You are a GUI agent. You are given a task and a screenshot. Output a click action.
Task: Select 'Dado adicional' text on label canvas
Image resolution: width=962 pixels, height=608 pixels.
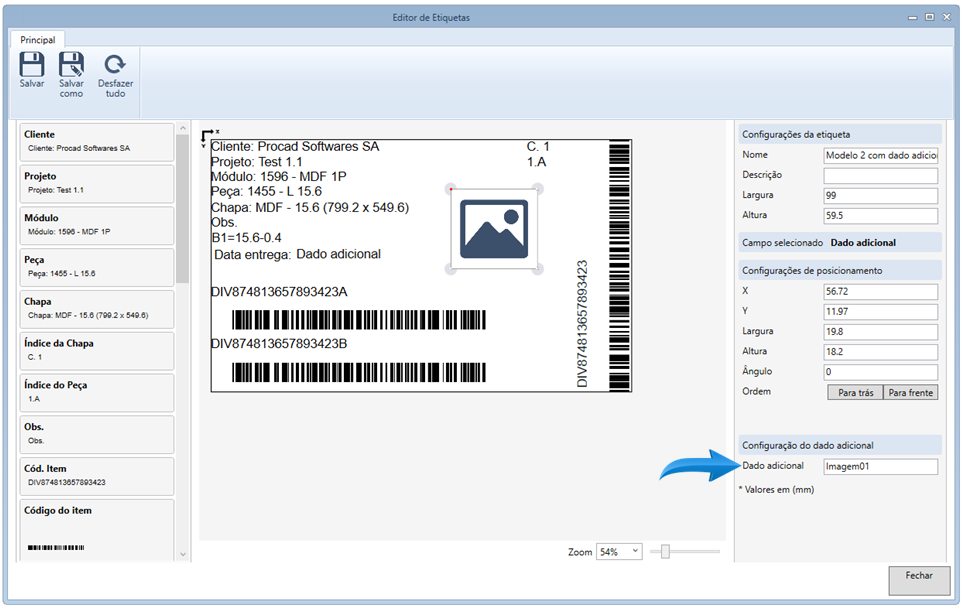[339, 254]
